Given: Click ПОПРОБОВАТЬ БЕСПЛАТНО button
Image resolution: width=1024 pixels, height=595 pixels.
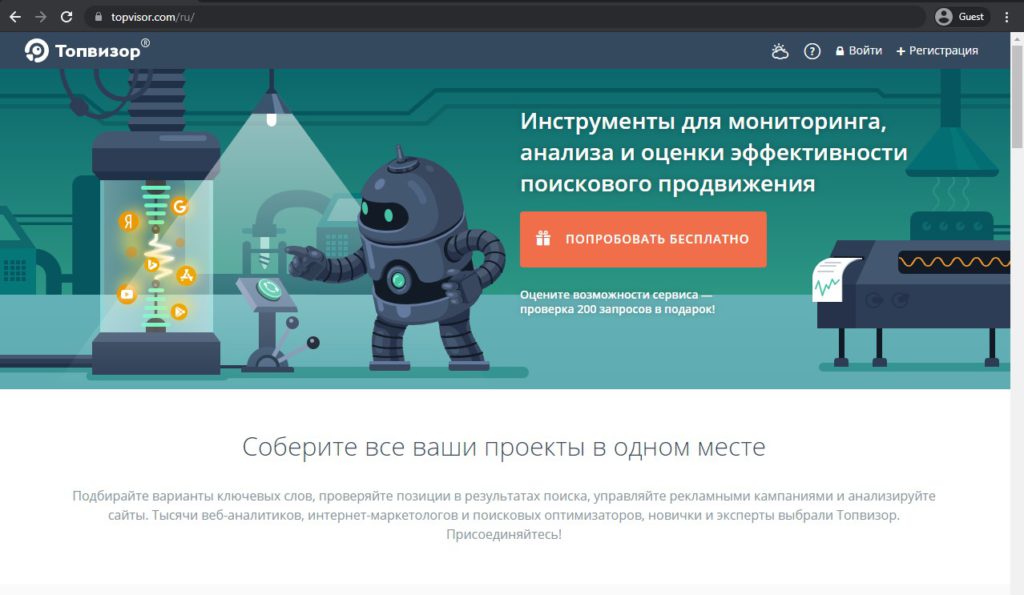Looking at the screenshot, I should coord(643,239).
